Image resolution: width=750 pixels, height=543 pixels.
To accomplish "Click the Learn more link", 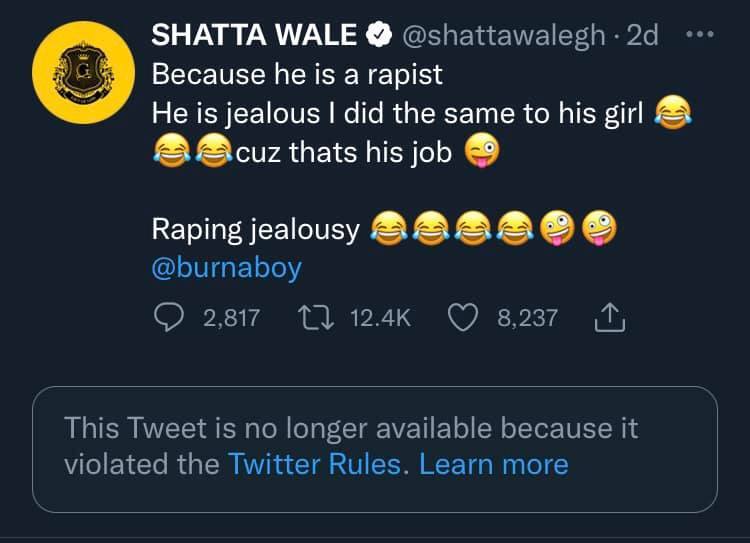I will tap(494, 464).
